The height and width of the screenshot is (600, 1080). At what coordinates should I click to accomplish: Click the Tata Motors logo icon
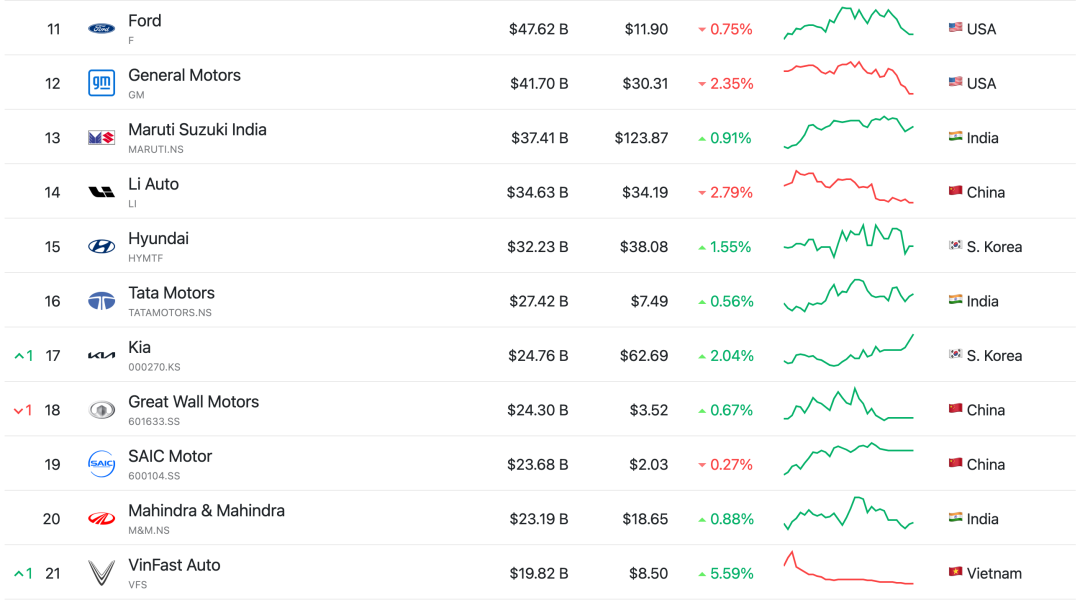point(101,301)
